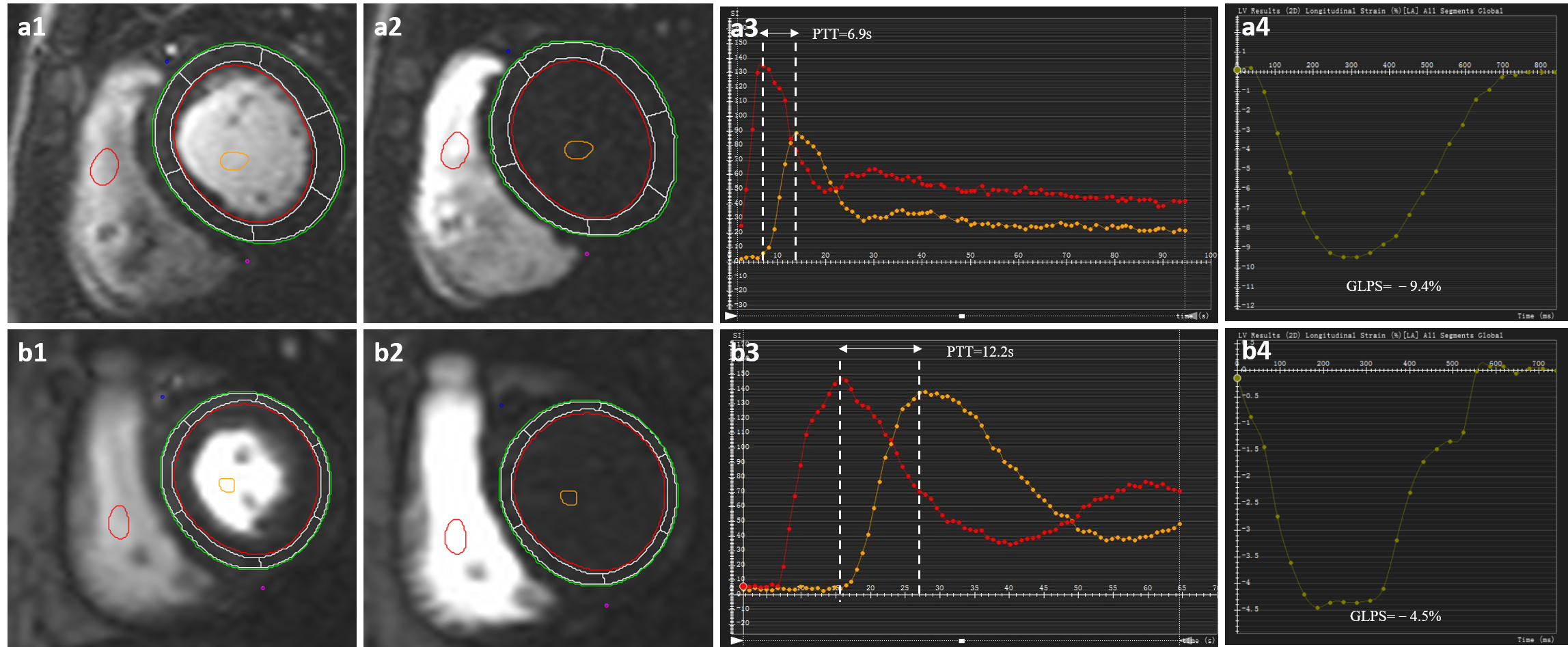1568x647 pixels.
Task: Click the a4 LV Results Longitudinal Strain title
Action: (x=1371, y=11)
